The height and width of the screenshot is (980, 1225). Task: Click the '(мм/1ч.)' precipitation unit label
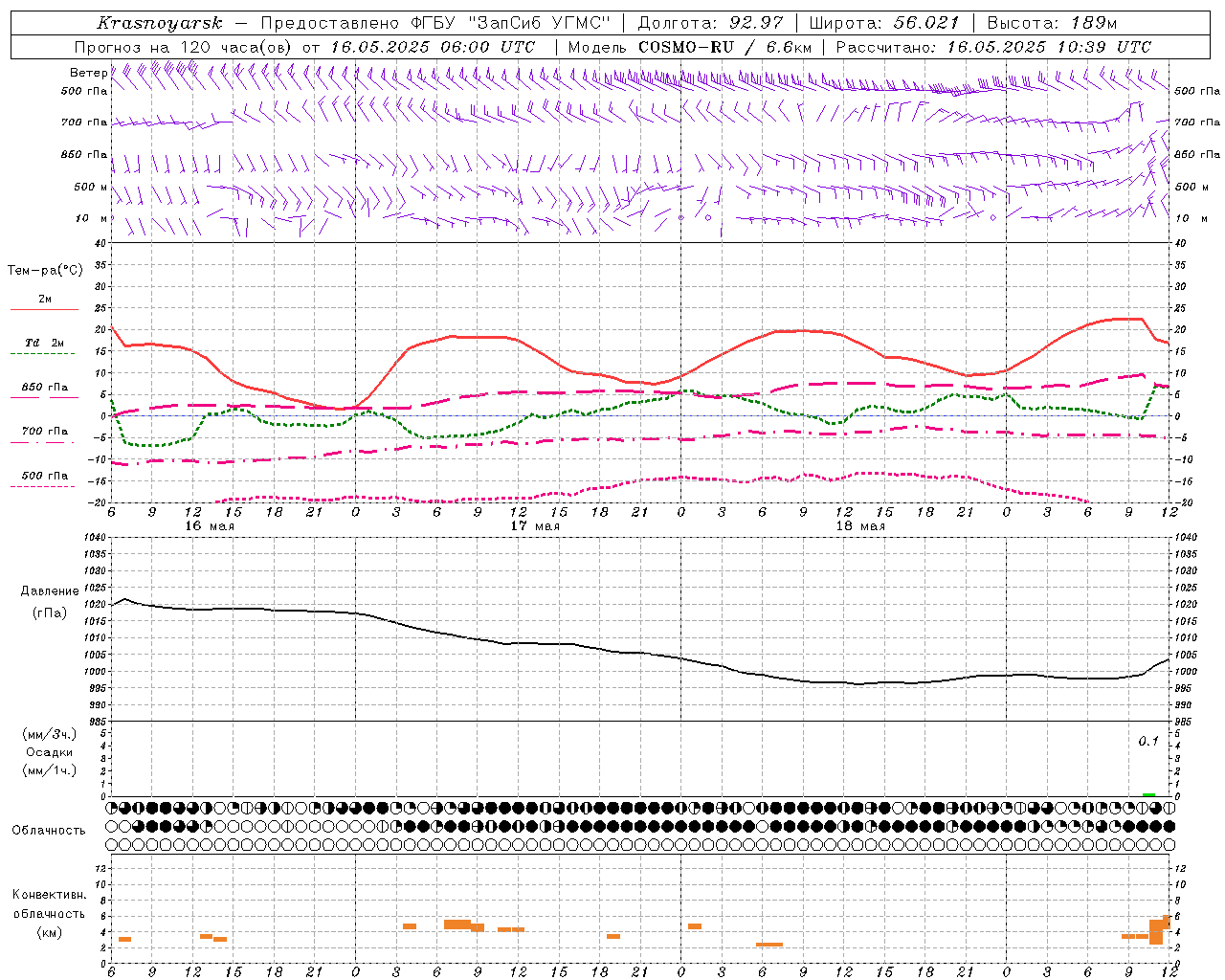coord(50,770)
